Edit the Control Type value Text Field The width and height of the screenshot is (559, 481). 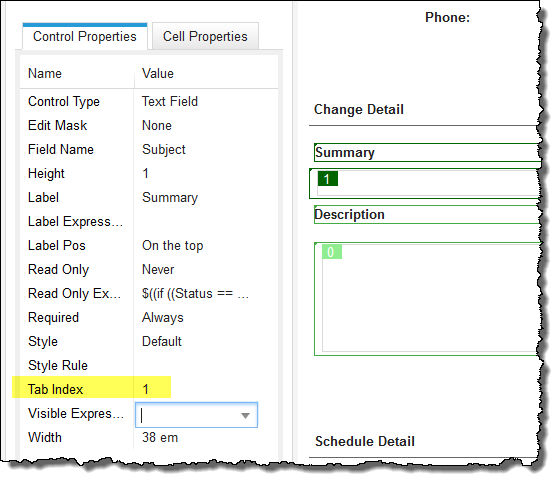click(170, 102)
